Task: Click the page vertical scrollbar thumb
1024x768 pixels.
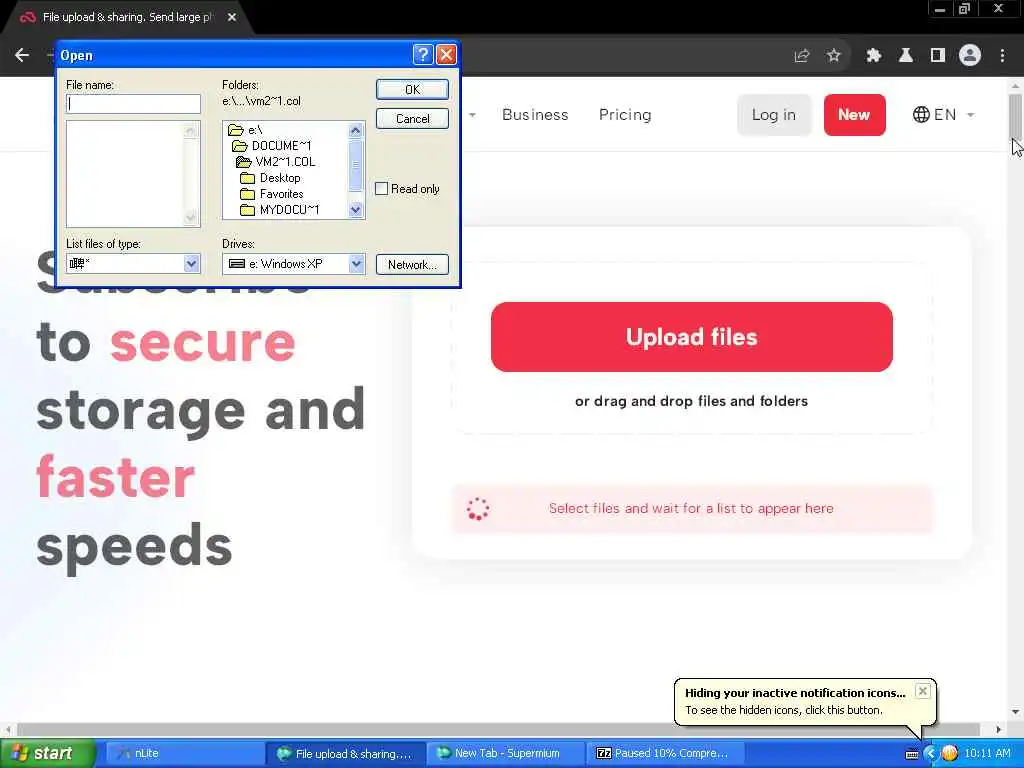Action: (x=1015, y=116)
